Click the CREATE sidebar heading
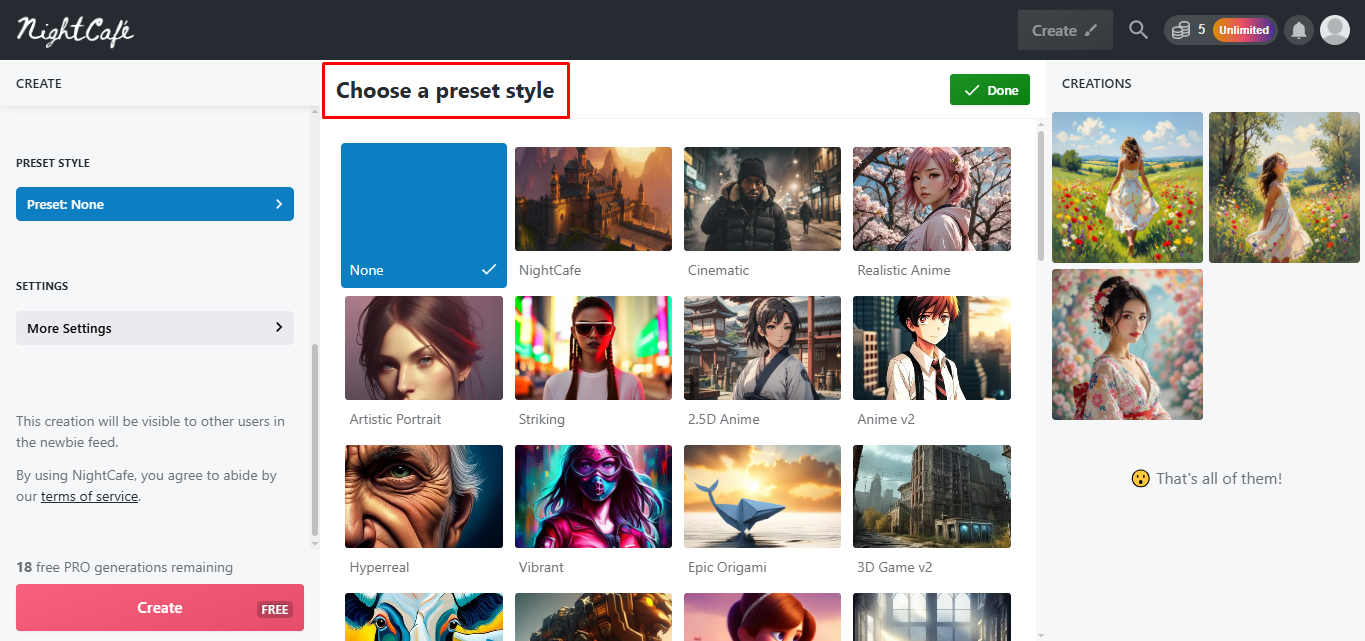1365x641 pixels. pyautogui.click(x=39, y=84)
